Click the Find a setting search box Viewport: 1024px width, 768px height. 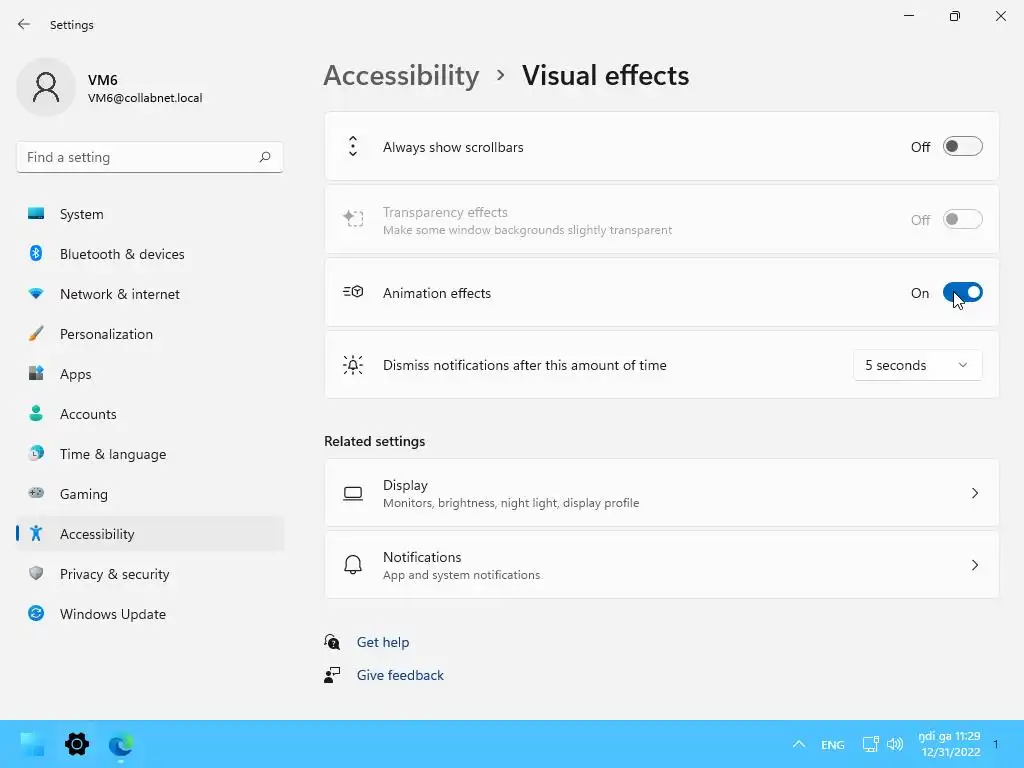[138, 157]
